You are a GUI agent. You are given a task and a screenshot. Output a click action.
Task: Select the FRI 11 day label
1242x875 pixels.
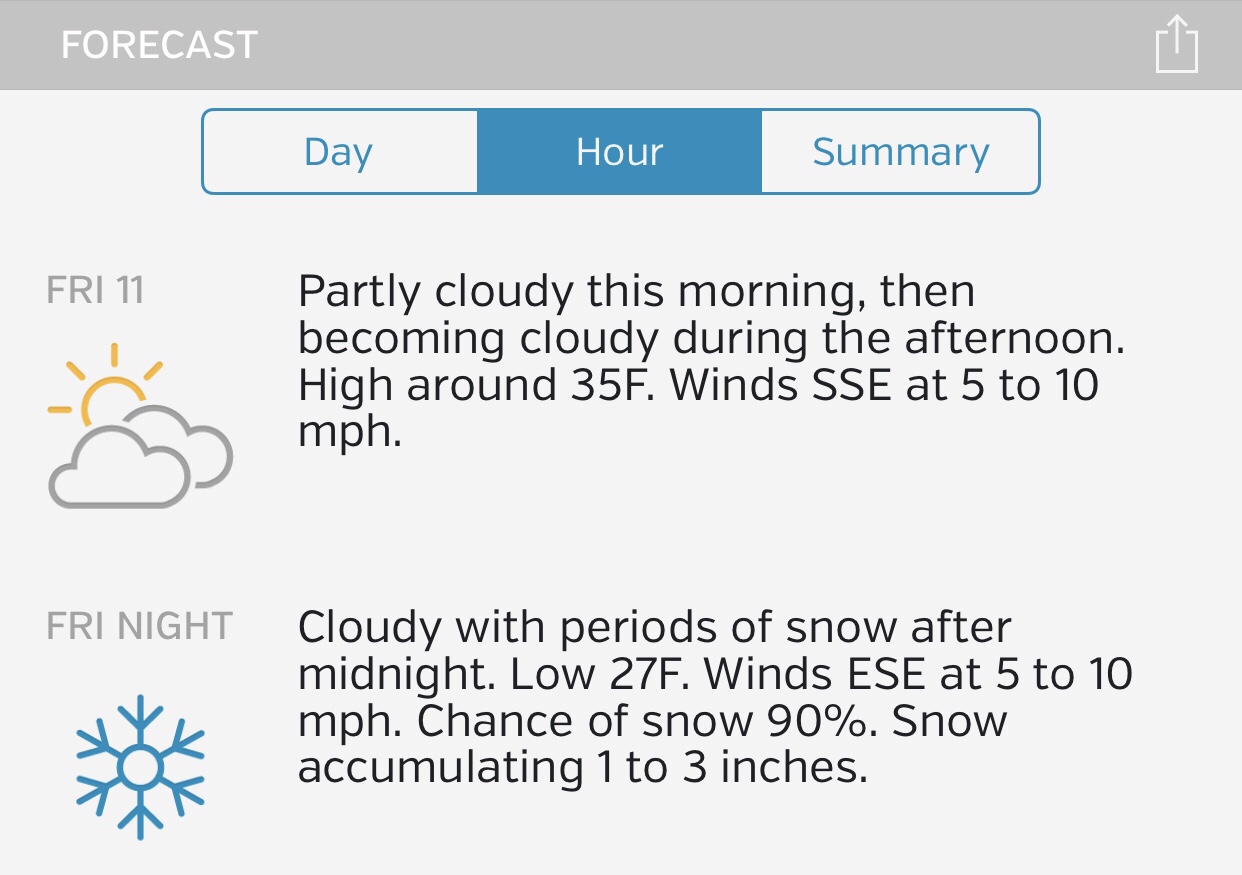(x=96, y=291)
